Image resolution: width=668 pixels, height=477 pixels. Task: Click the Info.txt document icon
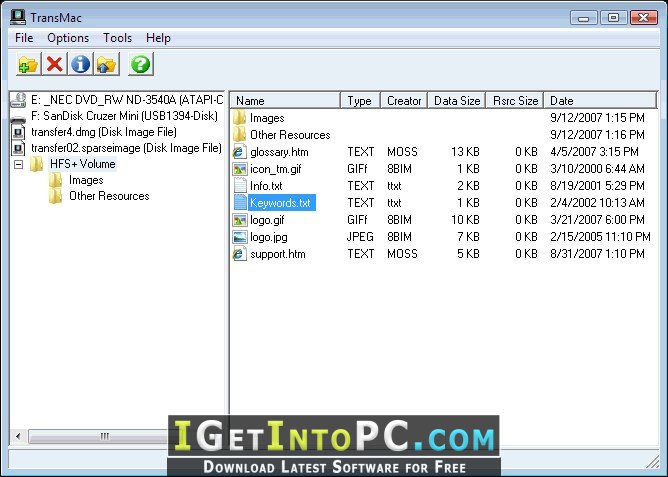coord(240,186)
